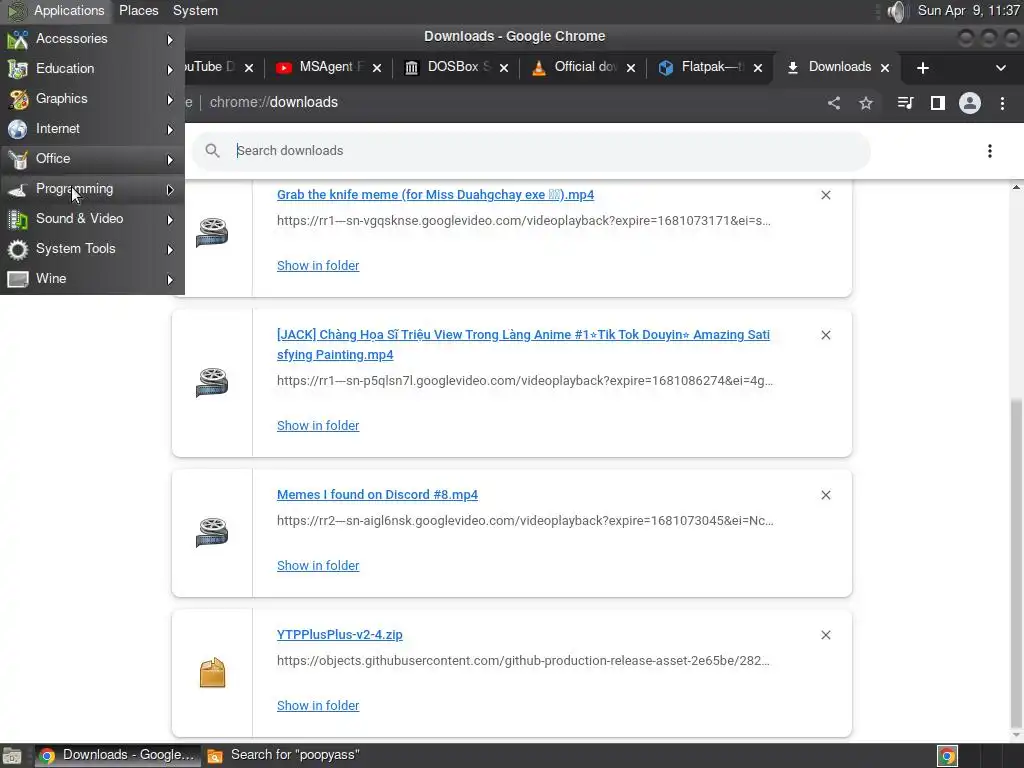Click the show desktop icon in taskbar
This screenshot has height=768, width=1024.
(12, 756)
